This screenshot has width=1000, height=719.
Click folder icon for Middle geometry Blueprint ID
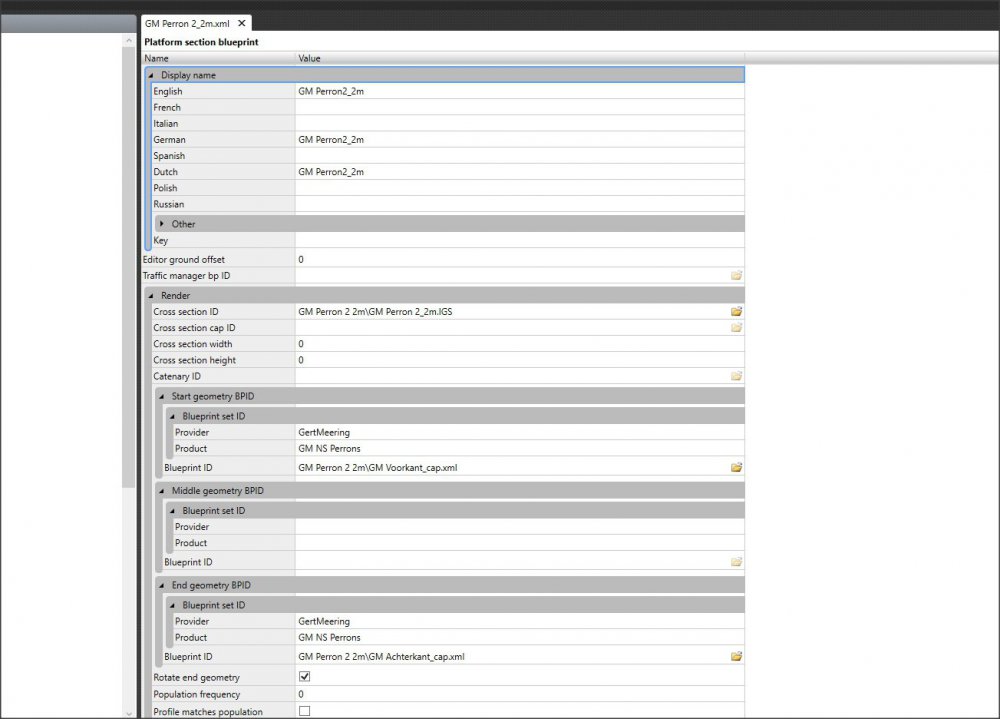pos(736,562)
